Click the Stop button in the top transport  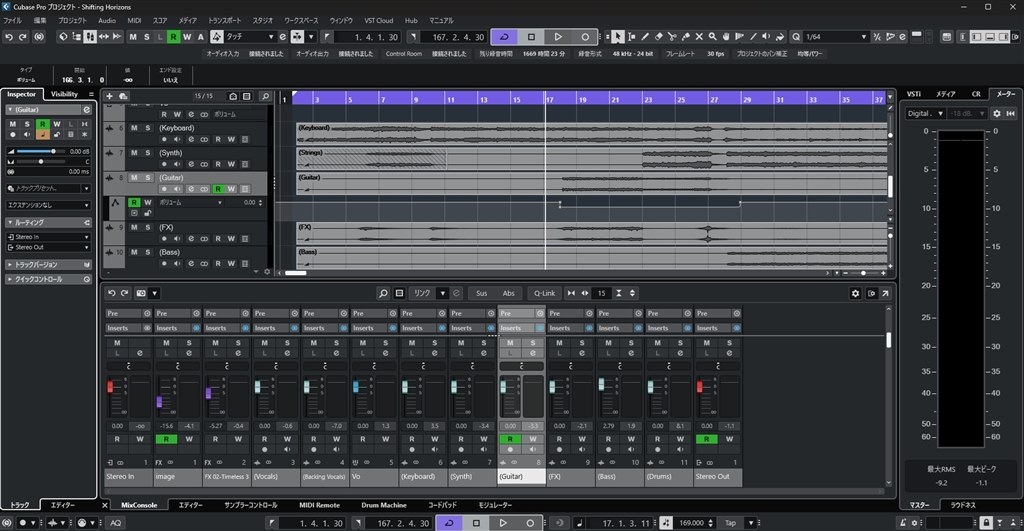click(532, 37)
